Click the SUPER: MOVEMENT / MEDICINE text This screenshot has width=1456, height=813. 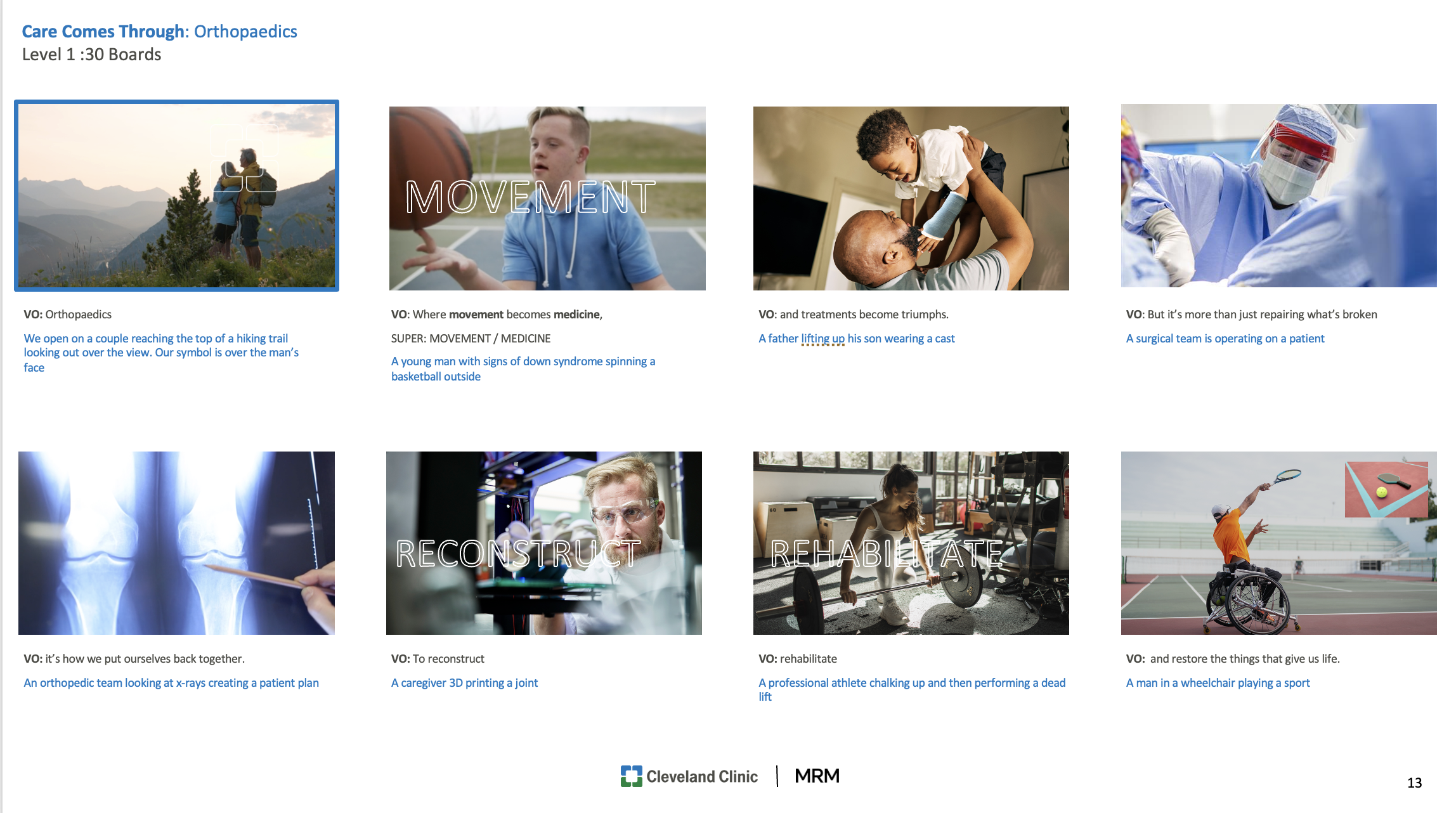[x=471, y=339]
